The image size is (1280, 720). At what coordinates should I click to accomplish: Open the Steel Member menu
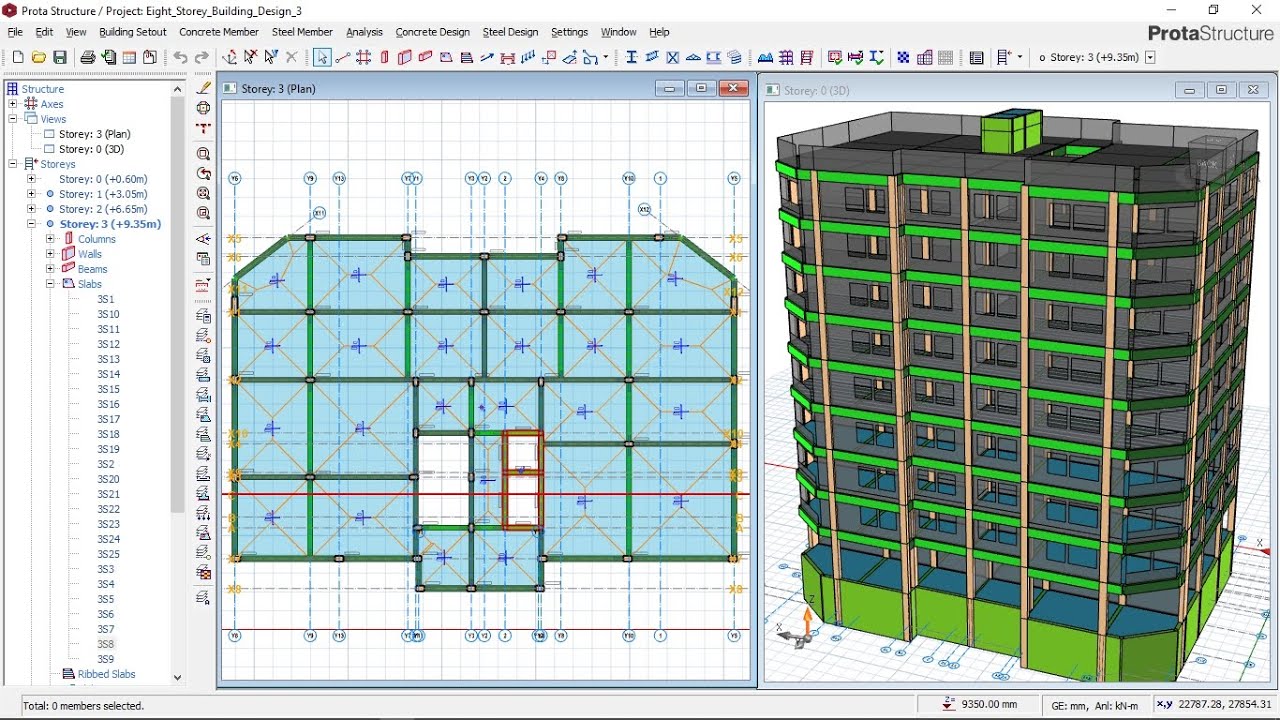tap(302, 32)
